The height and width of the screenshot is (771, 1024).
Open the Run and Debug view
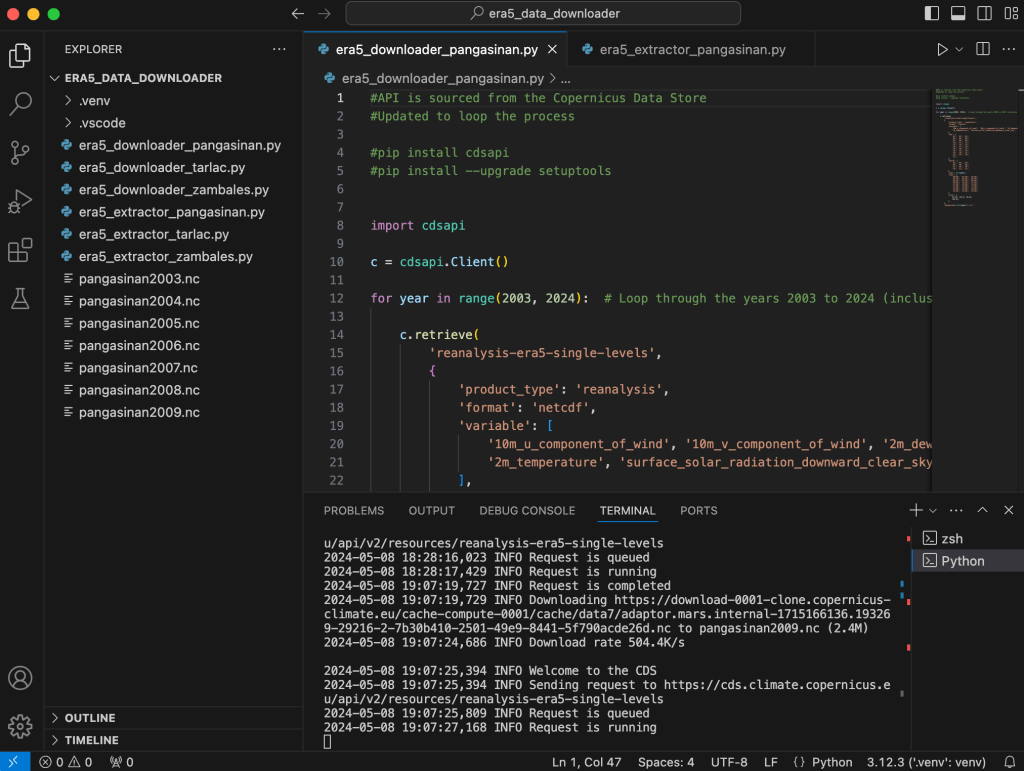pyautogui.click(x=20, y=201)
